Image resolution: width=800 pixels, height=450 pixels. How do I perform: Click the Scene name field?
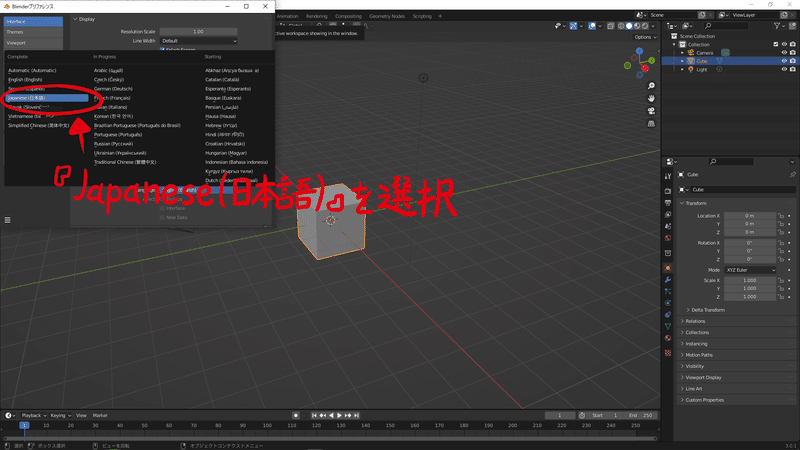coord(672,15)
